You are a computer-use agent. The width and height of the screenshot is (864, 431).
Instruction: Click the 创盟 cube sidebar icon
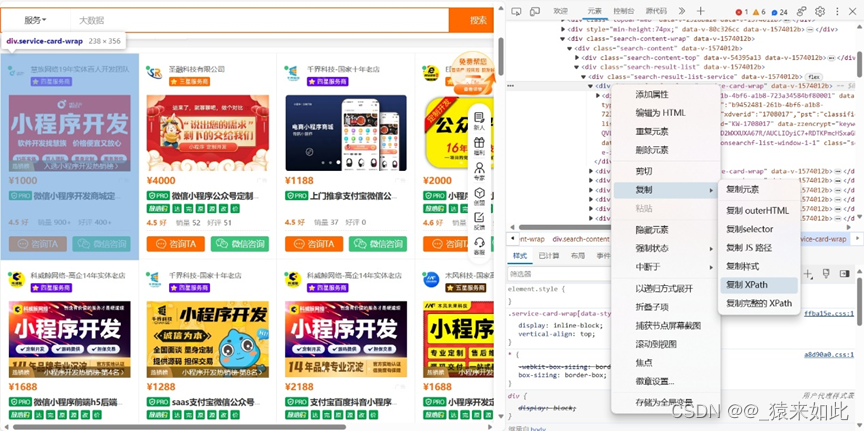pyautogui.click(x=479, y=196)
